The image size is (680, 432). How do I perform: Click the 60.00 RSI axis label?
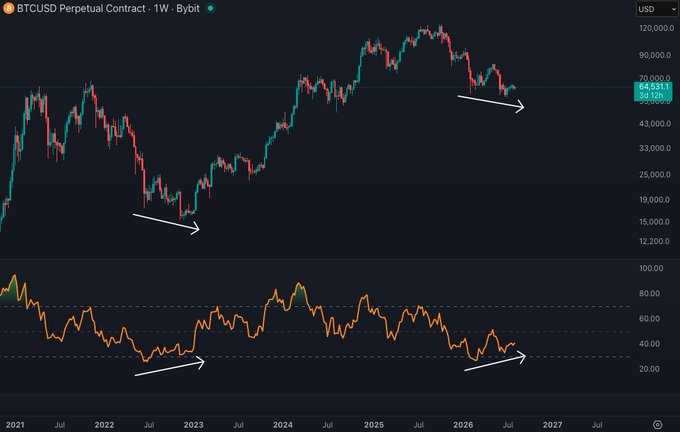tap(649, 319)
